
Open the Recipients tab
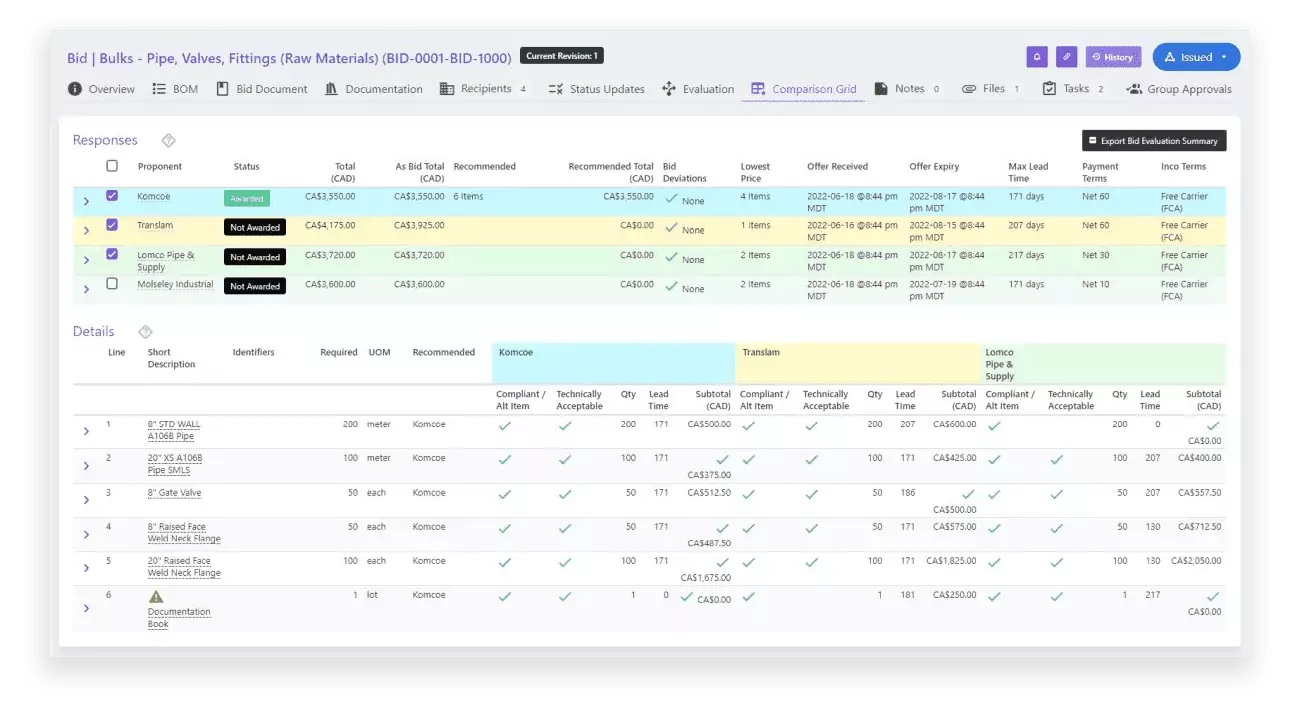coord(483,89)
